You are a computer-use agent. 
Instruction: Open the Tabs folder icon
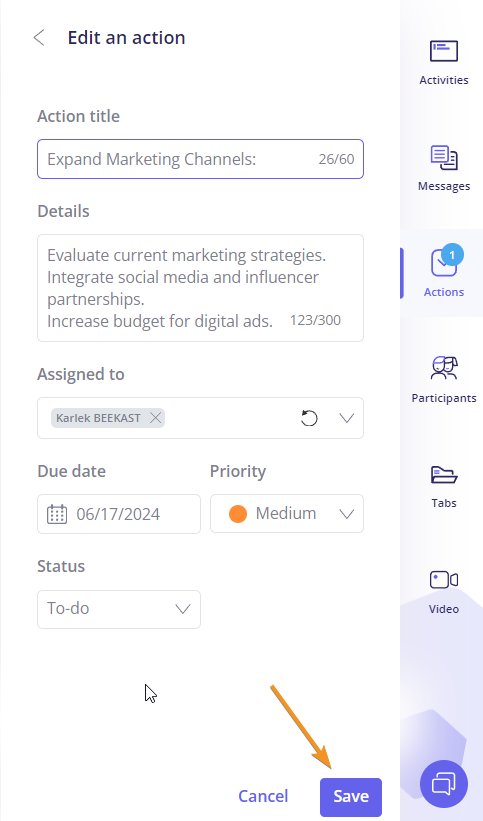(x=444, y=474)
